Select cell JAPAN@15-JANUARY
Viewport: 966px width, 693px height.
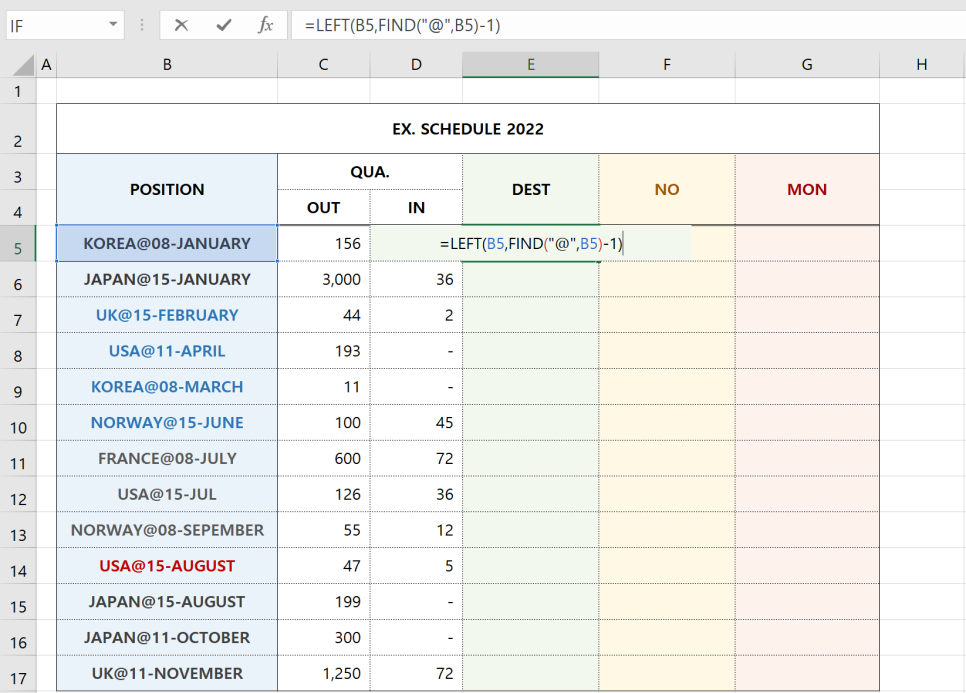[167, 279]
